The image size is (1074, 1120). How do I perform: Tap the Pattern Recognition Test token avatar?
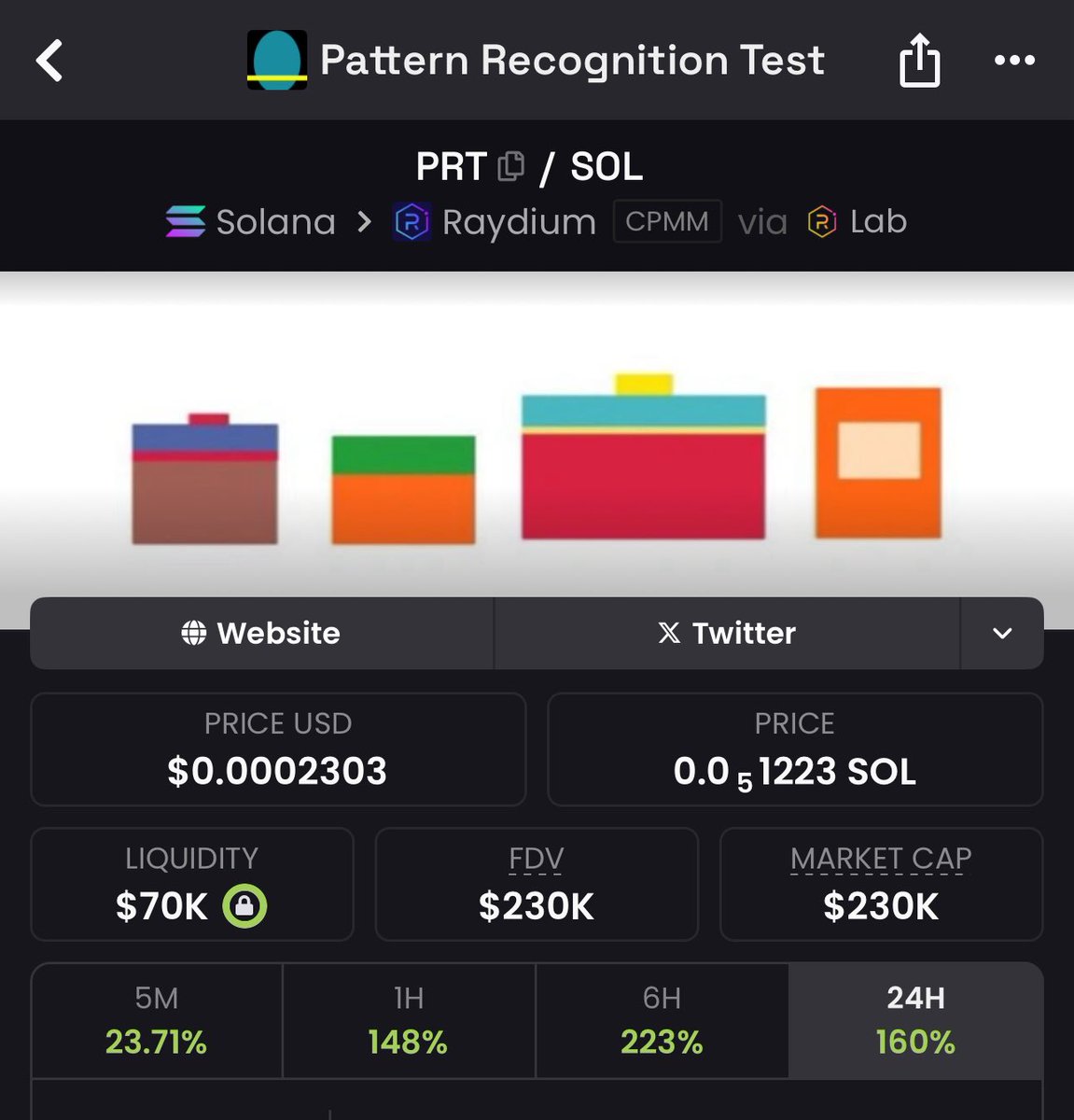pos(277,61)
